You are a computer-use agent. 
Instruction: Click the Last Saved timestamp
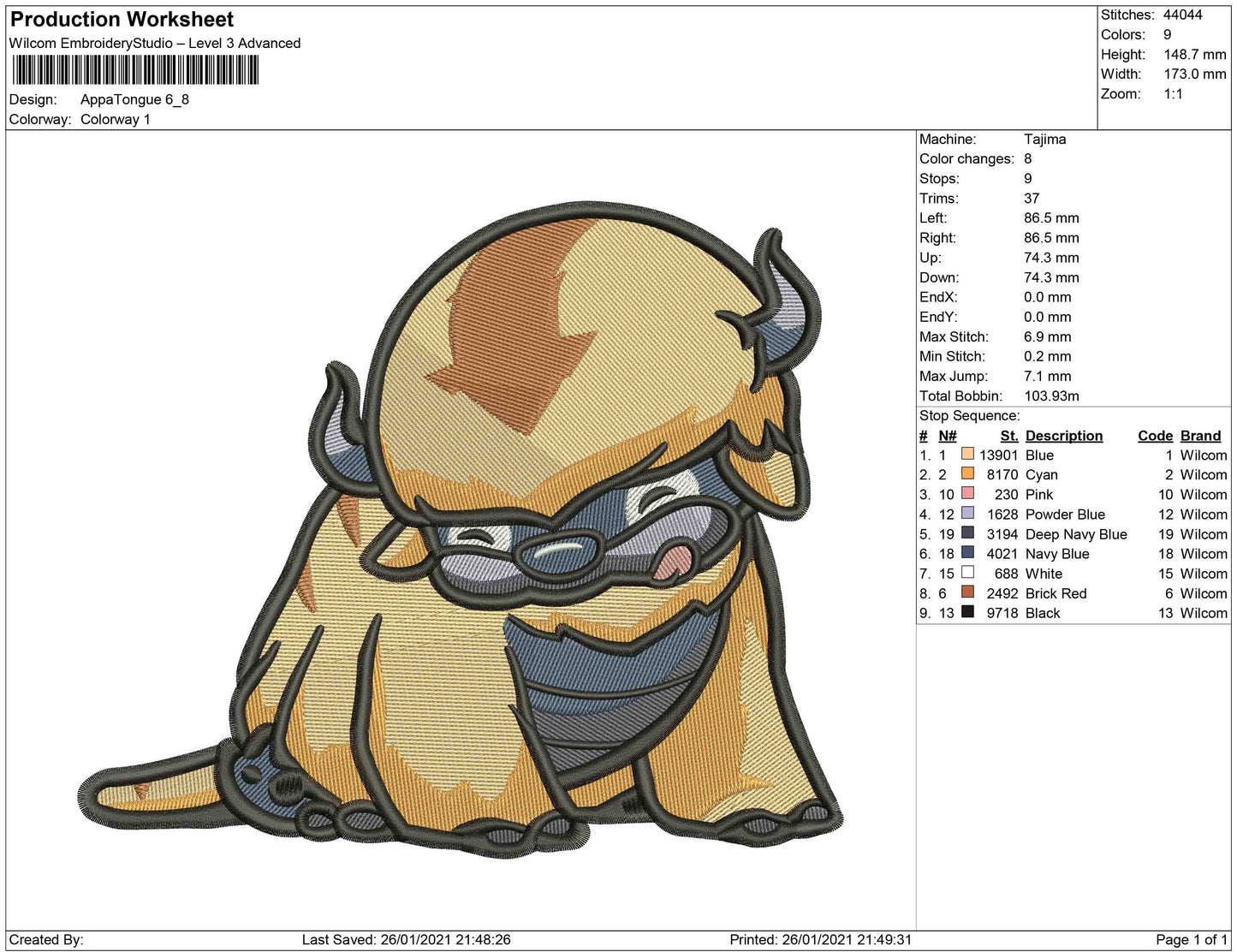coord(407,939)
